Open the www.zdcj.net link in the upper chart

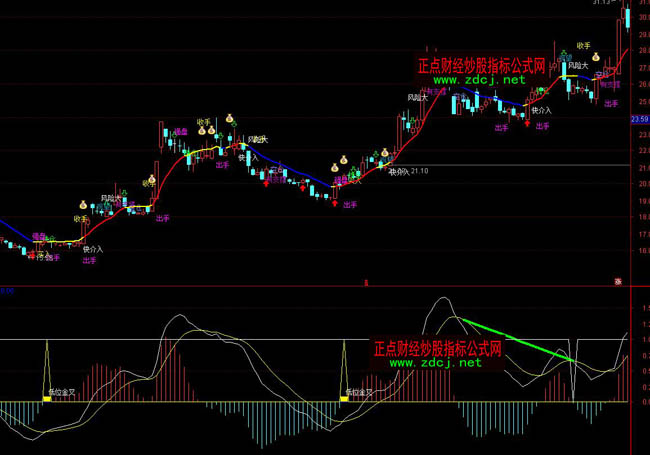[479, 79]
